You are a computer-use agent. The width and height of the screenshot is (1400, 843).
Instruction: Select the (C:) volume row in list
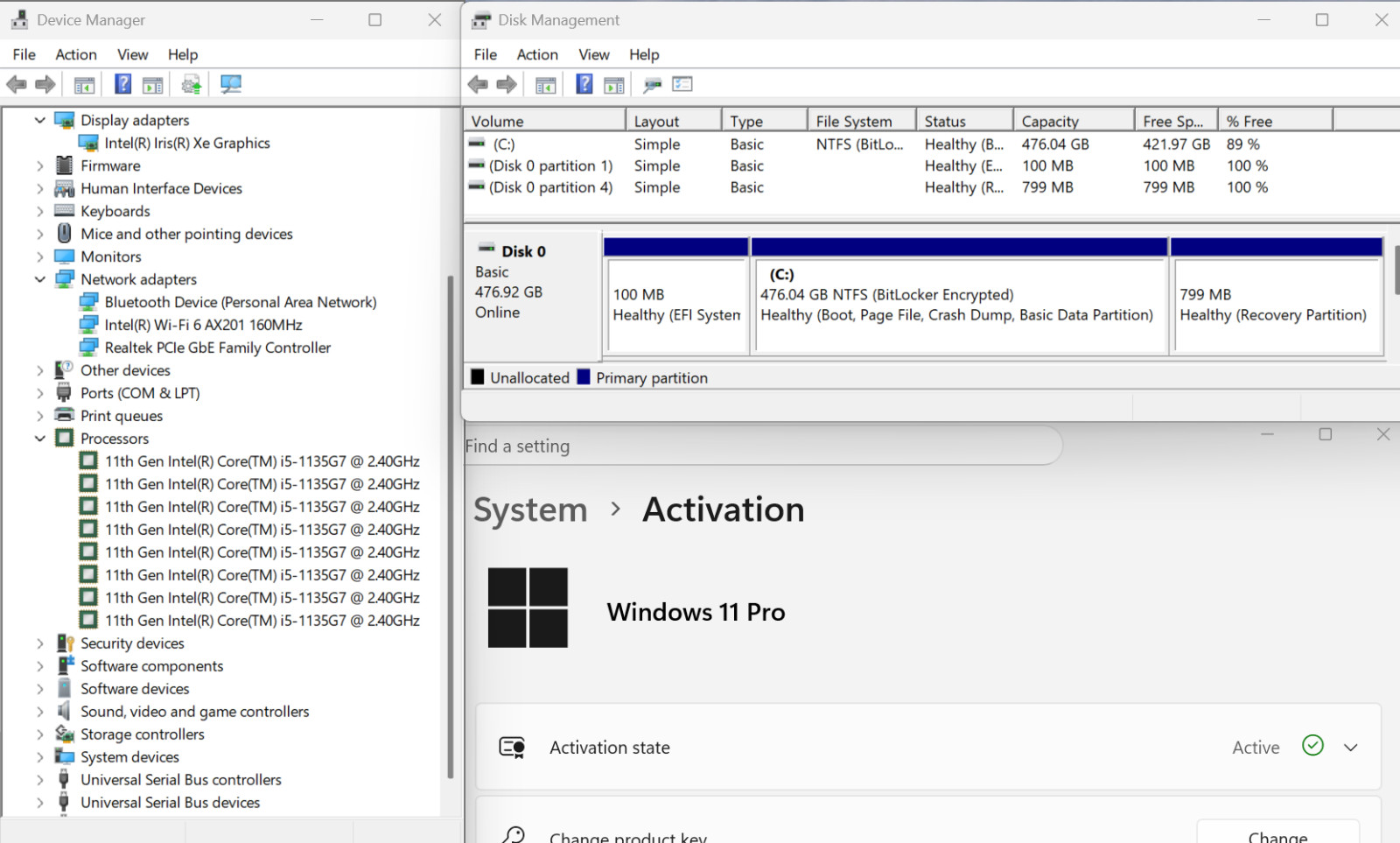[931, 144]
